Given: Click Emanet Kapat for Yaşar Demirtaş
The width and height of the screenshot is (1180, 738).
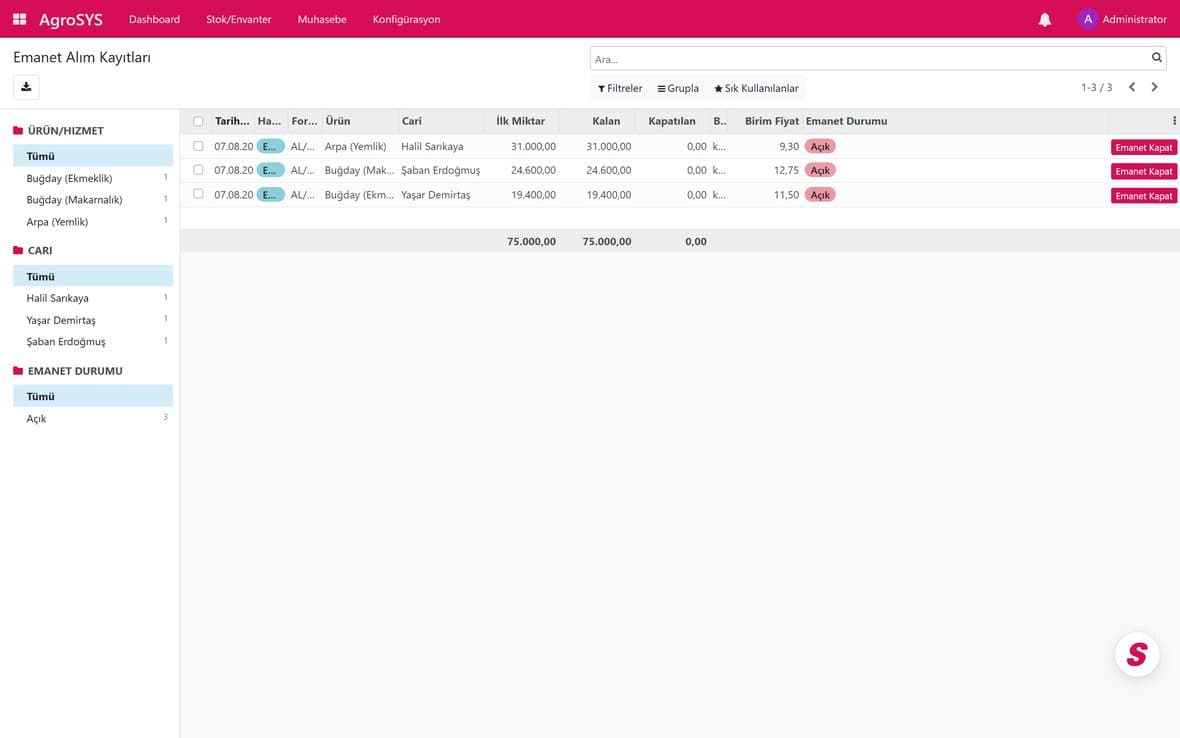Looking at the screenshot, I should [1144, 196].
